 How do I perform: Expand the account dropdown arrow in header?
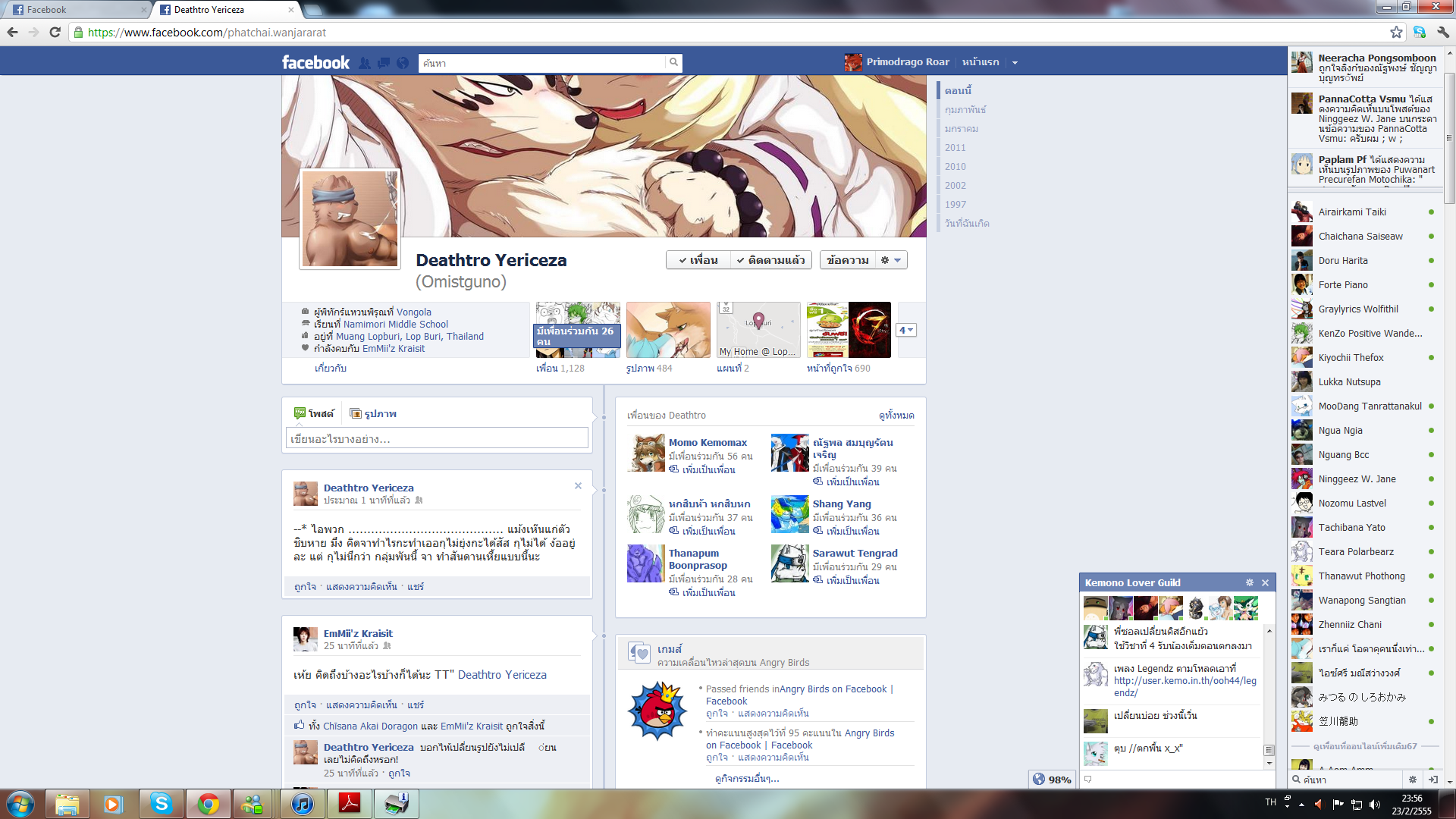1015,63
